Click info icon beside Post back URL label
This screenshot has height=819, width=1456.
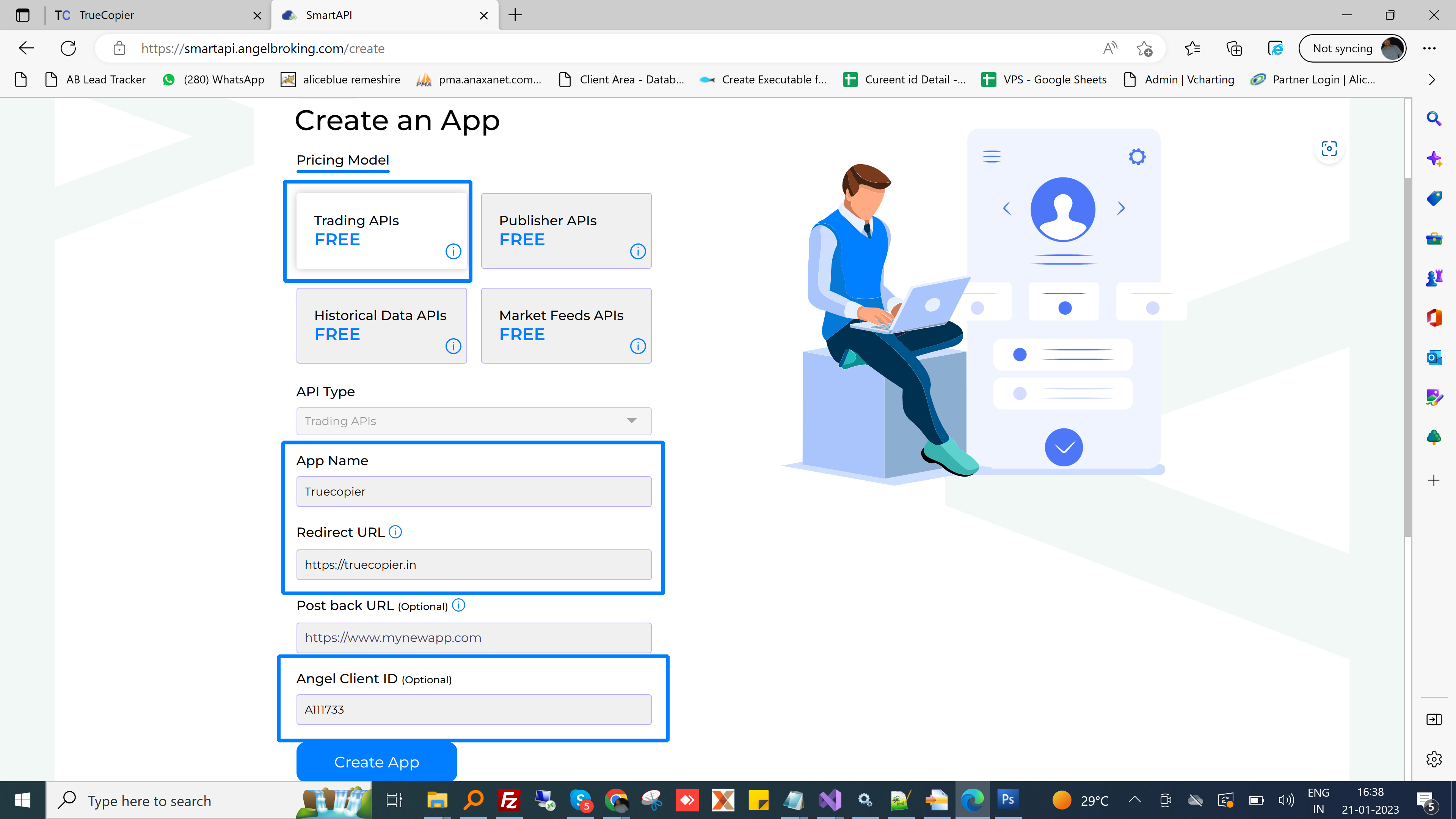[459, 605]
